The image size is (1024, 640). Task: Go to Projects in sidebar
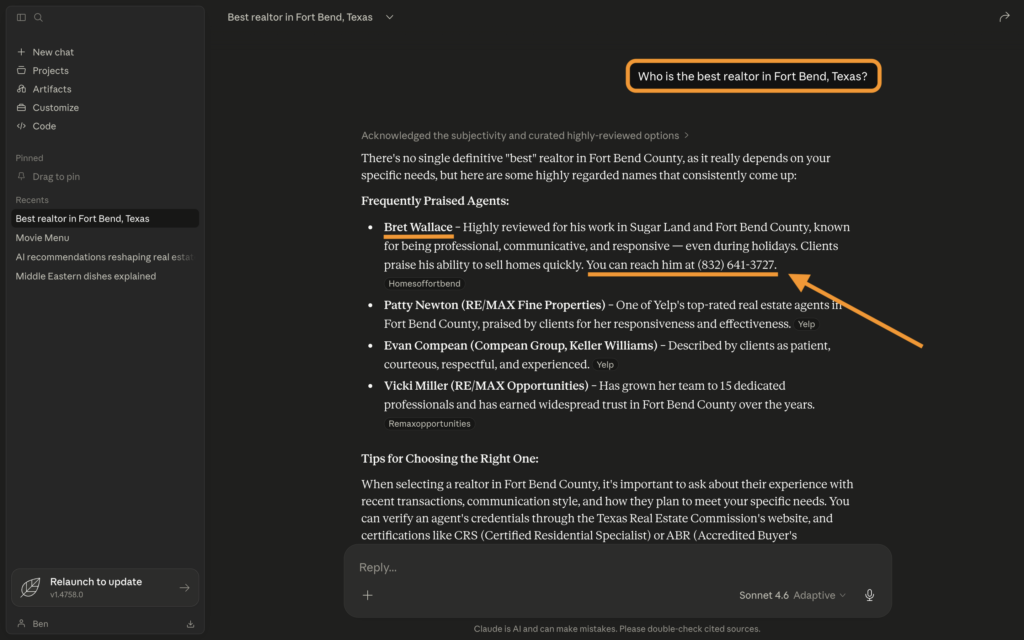tap(50, 70)
